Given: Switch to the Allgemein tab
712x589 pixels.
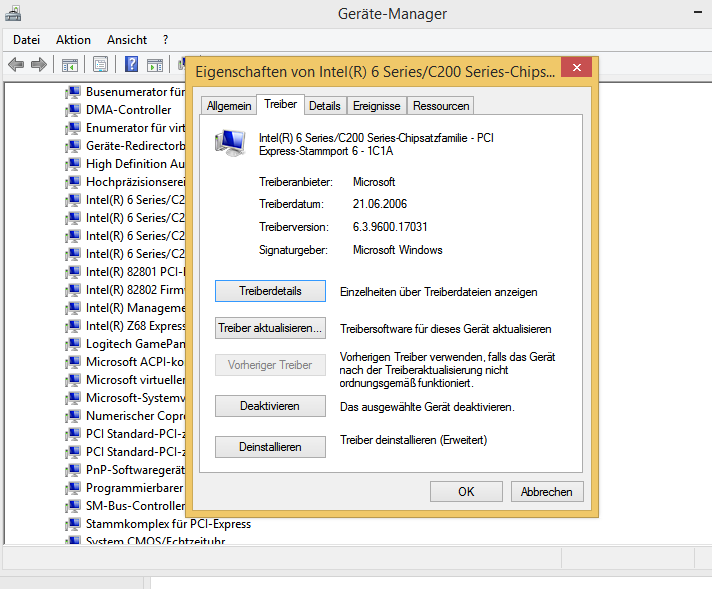Looking at the screenshot, I should (x=229, y=106).
